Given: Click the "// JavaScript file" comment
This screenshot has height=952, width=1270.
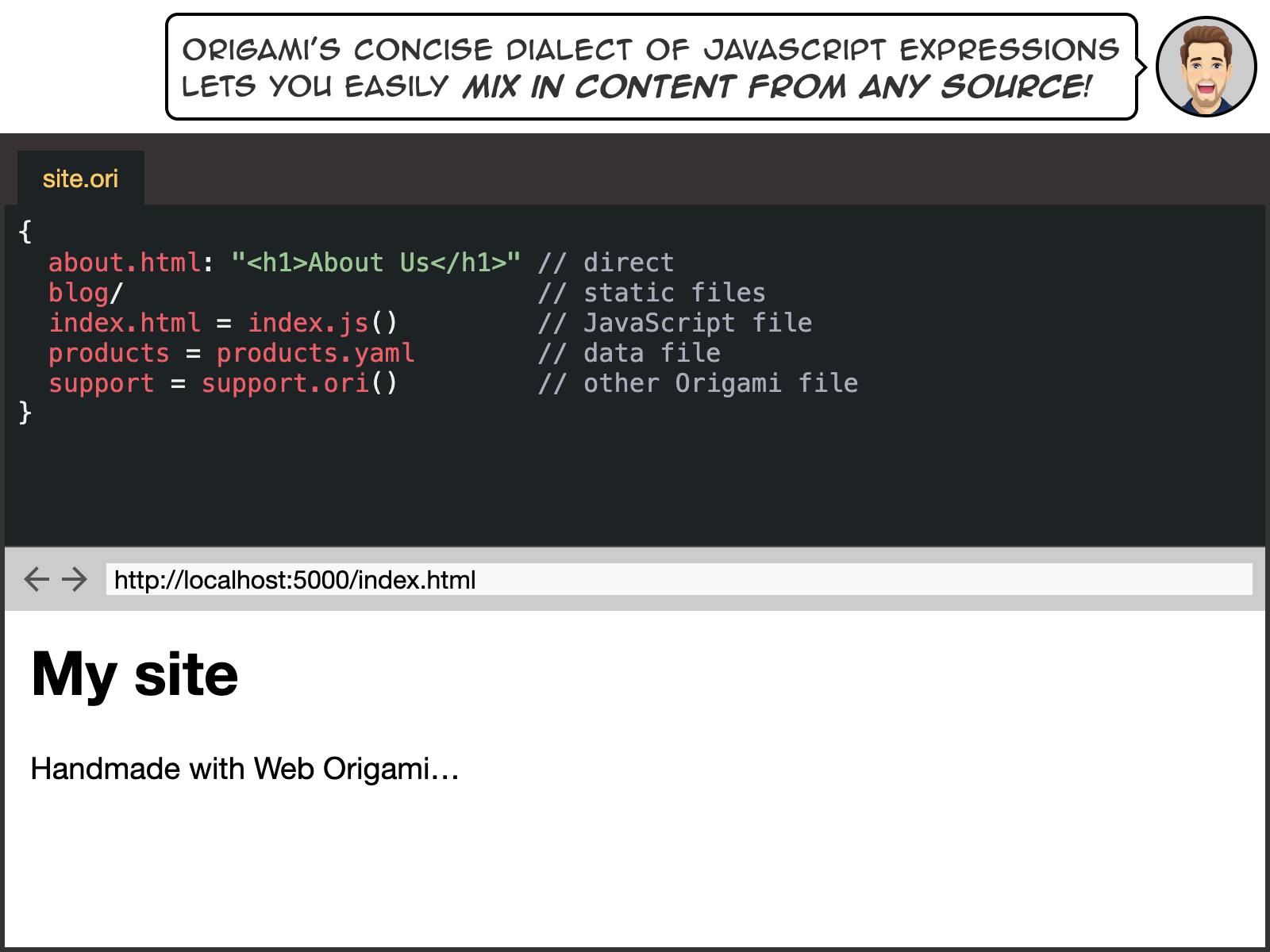Looking at the screenshot, I should [x=675, y=323].
